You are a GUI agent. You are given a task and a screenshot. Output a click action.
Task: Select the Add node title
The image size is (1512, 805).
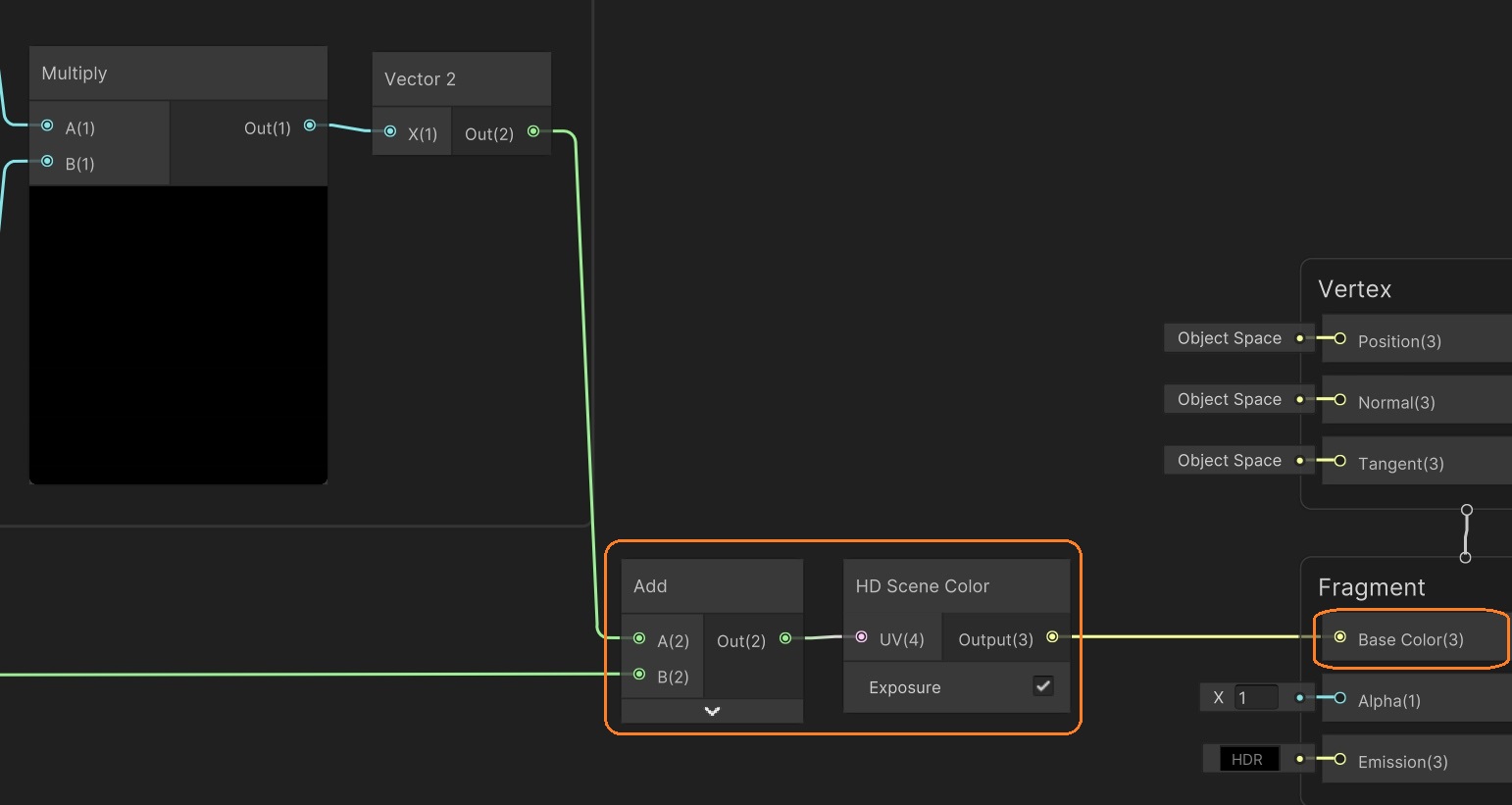click(650, 586)
